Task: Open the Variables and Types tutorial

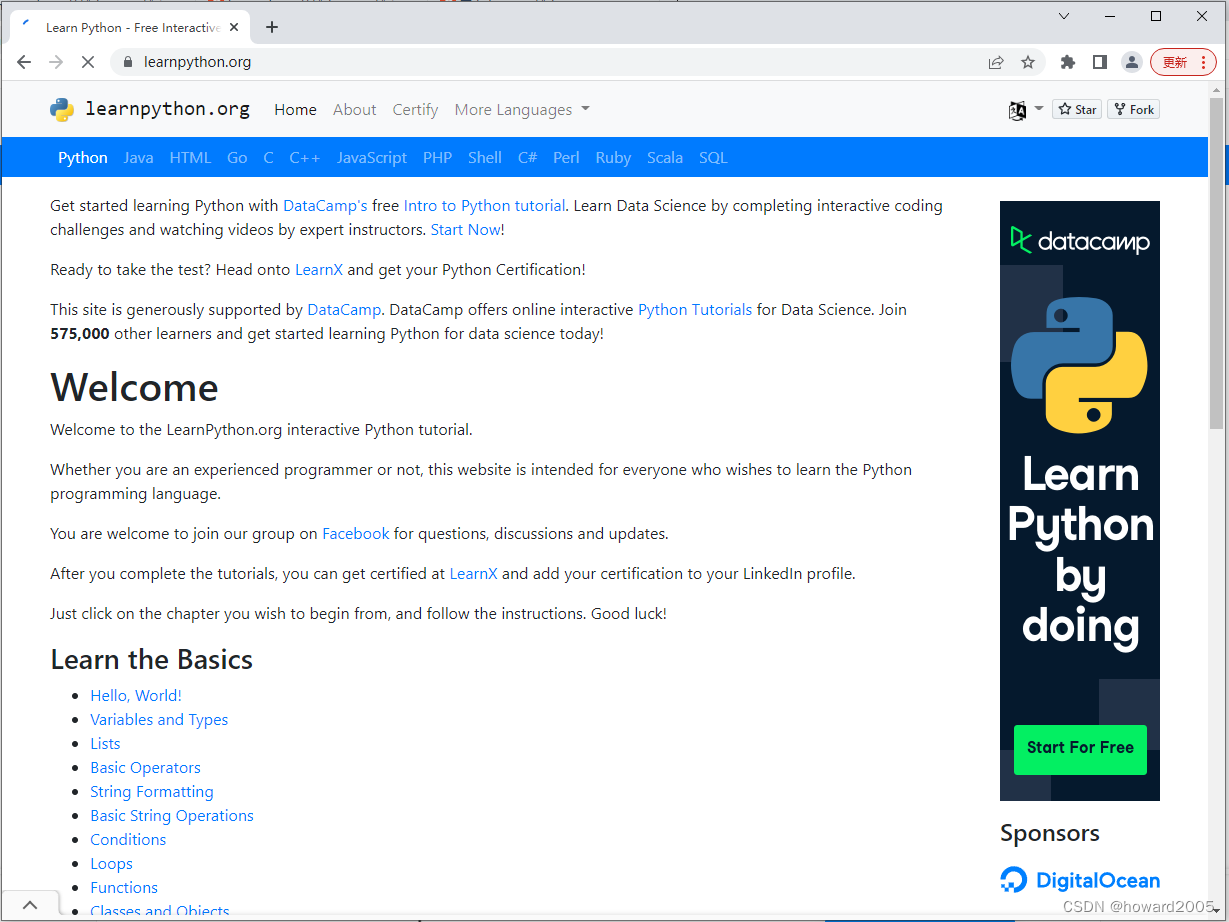Action: pos(159,720)
